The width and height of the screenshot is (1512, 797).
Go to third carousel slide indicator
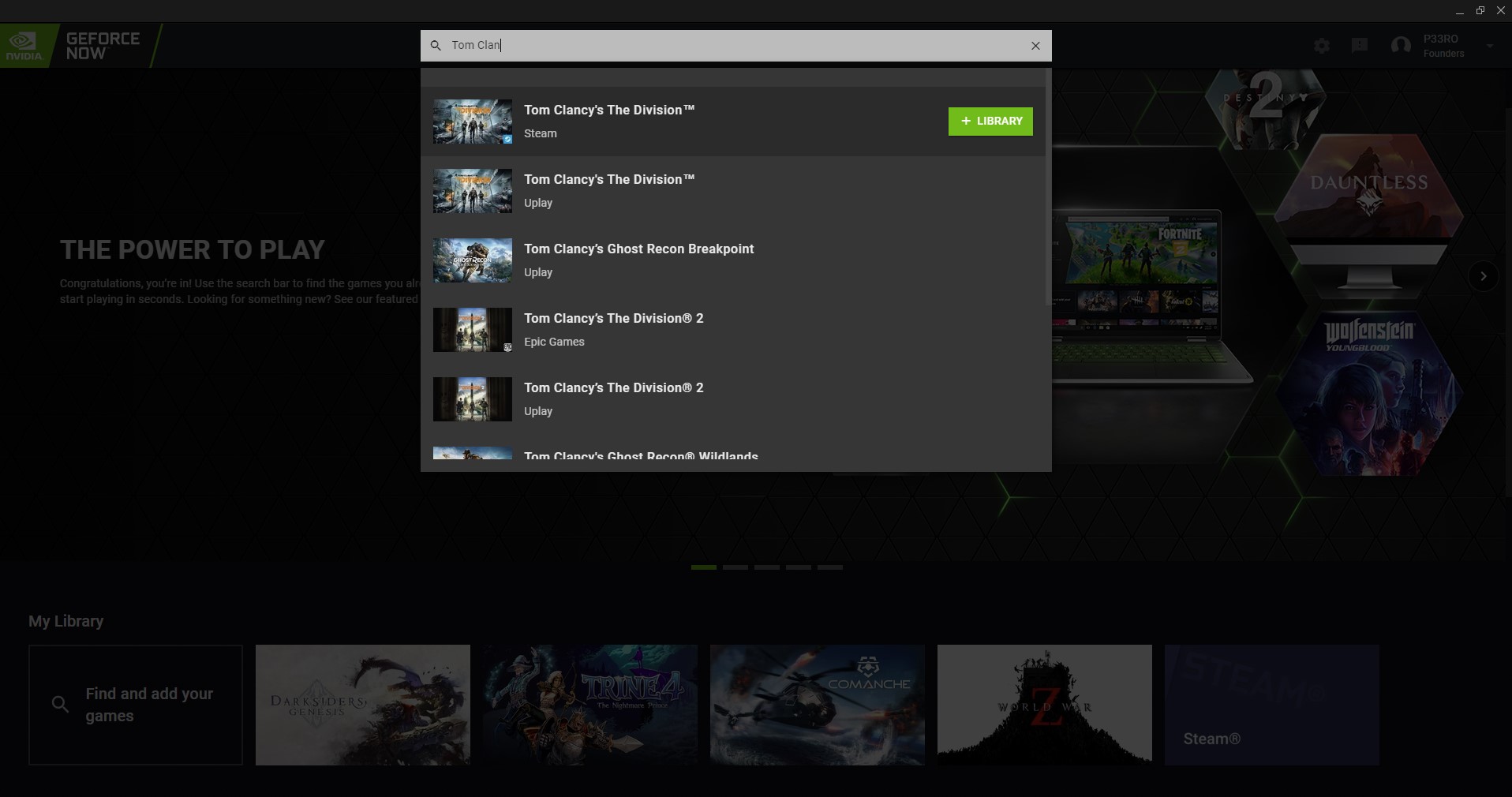pyautogui.click(x=767, y=567)
